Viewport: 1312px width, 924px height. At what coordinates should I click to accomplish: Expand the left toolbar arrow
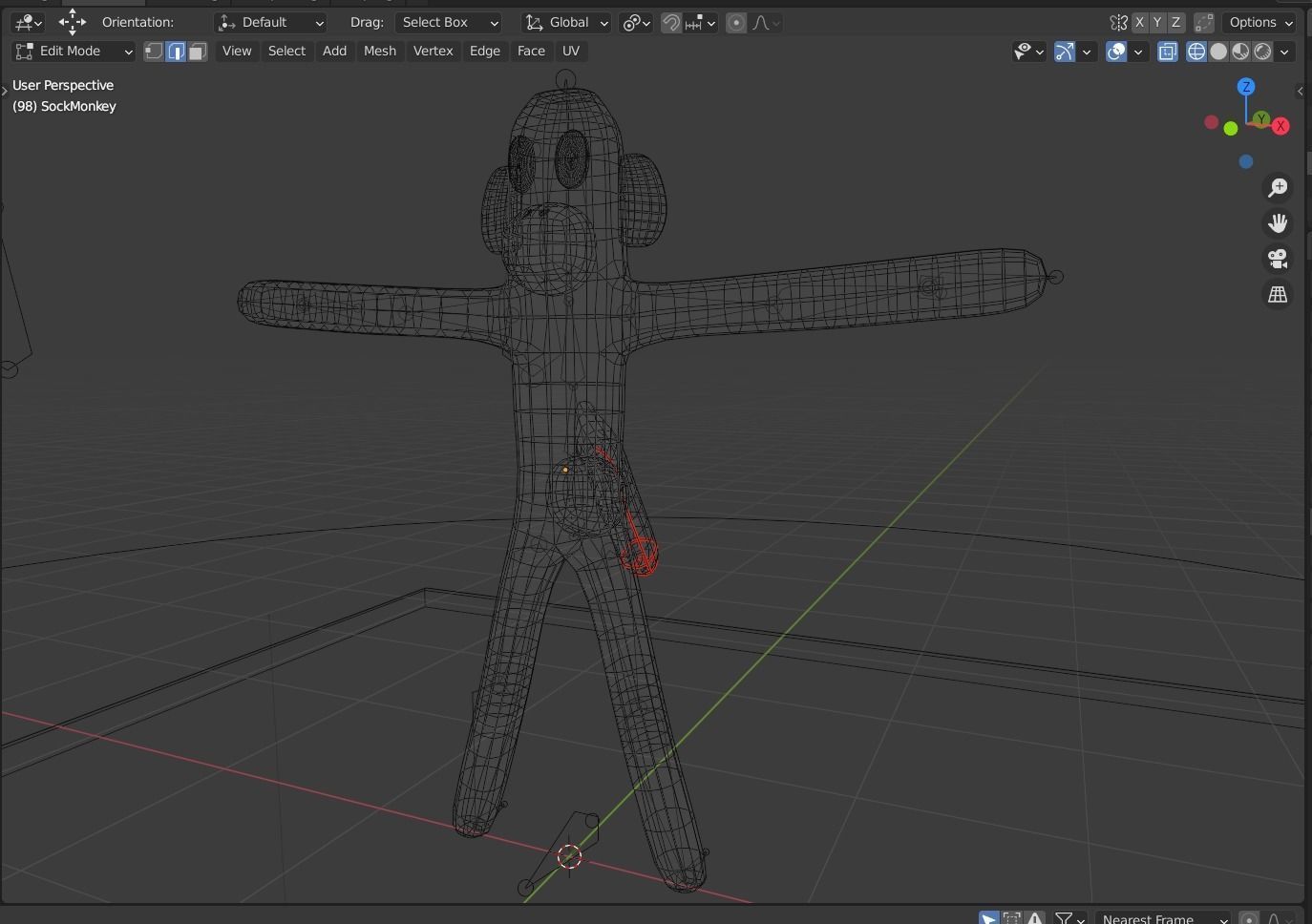click(x=5, y=91)
